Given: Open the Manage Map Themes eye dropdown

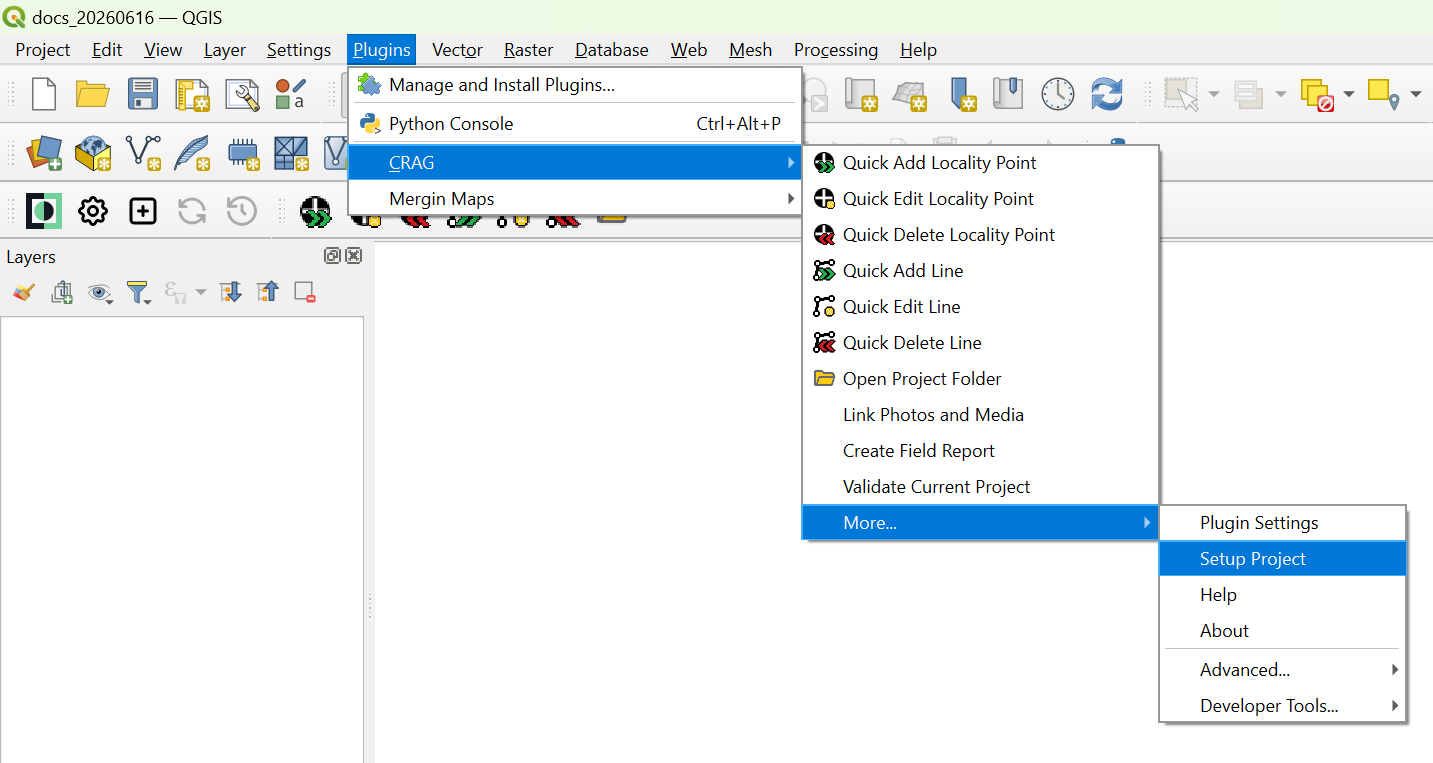Looking at the screenshot, I should (100, 292).
